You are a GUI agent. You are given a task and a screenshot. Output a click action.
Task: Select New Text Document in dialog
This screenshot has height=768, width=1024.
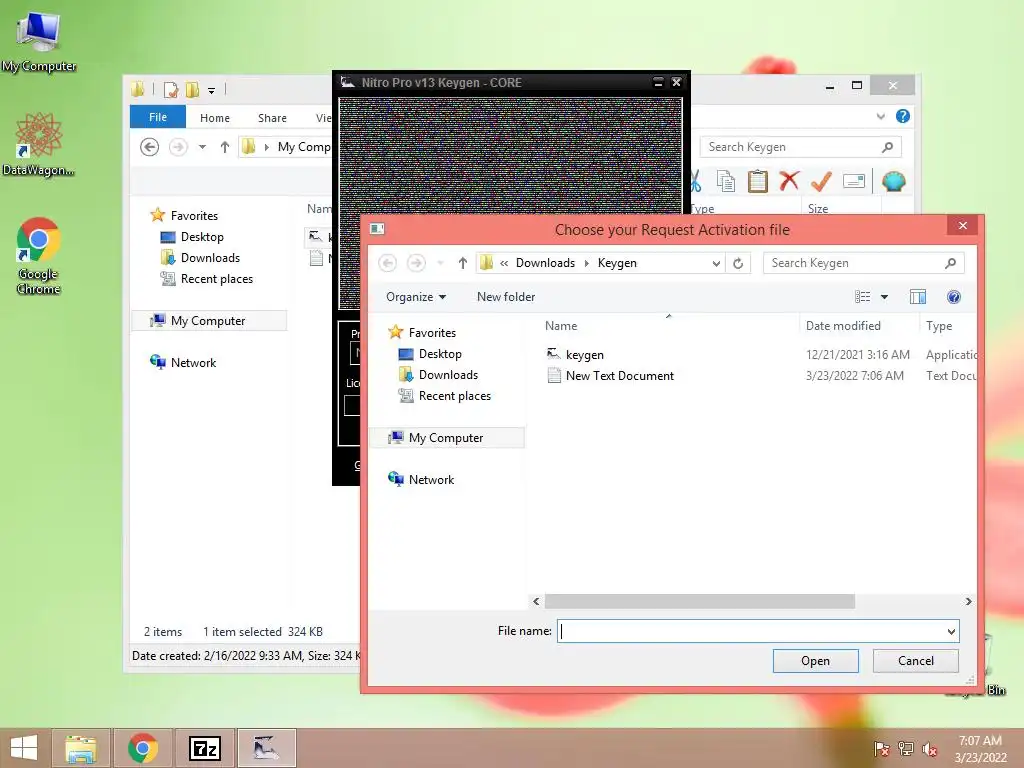tap(620, 376)
